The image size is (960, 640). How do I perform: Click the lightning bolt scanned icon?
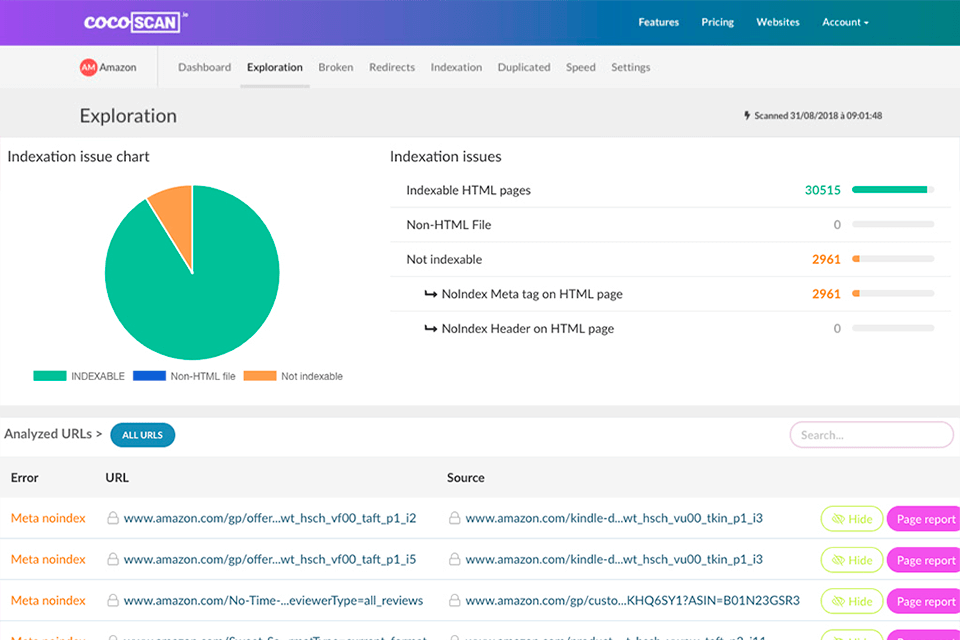[746, 115]
